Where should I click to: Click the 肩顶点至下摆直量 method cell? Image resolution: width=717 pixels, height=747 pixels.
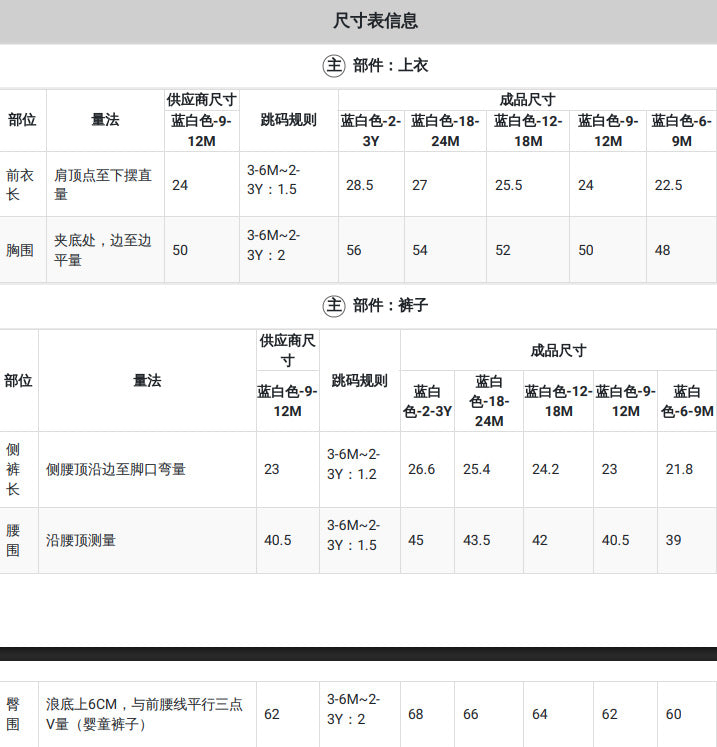(105, 185)
